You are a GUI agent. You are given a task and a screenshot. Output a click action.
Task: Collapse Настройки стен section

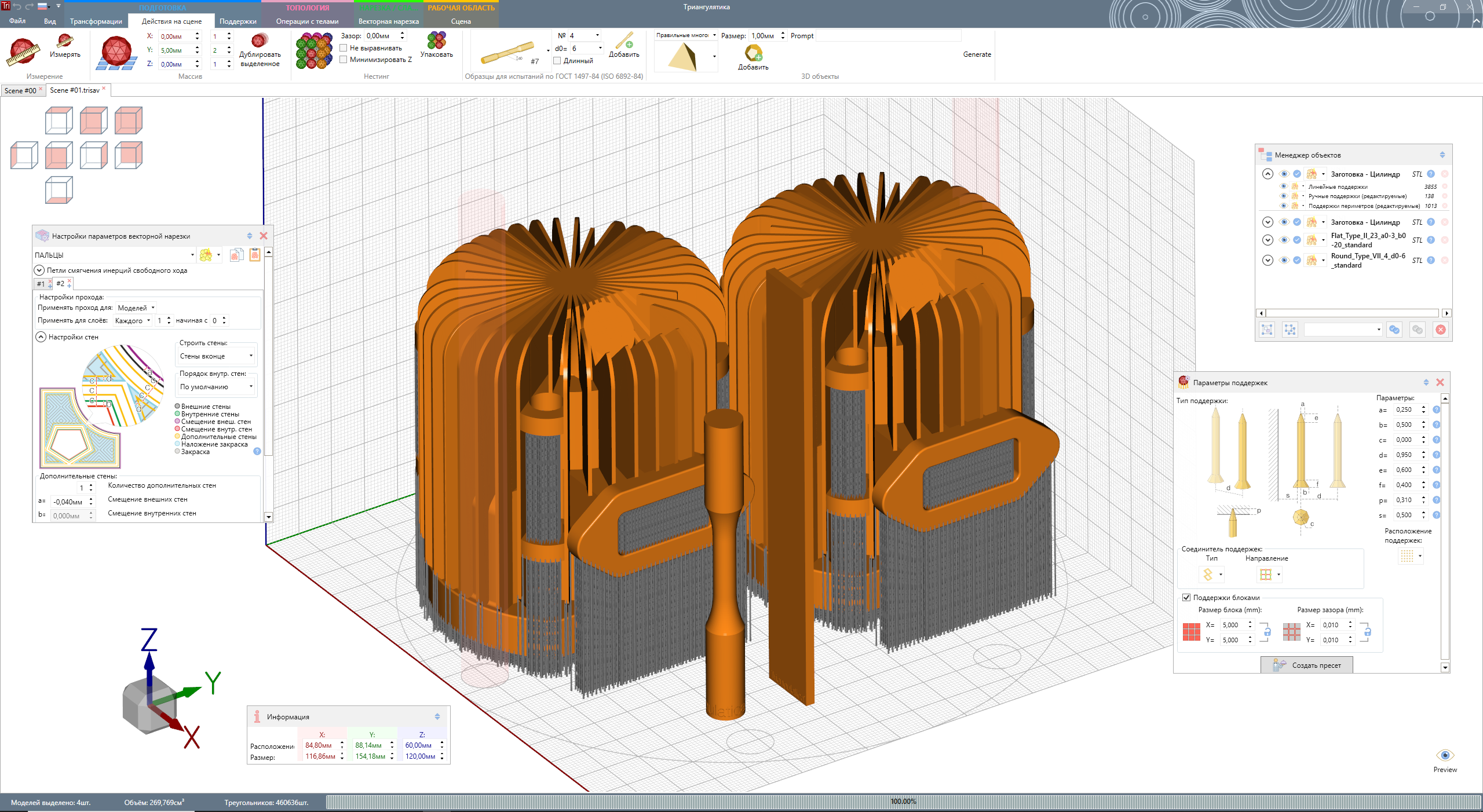click(41, 336)
